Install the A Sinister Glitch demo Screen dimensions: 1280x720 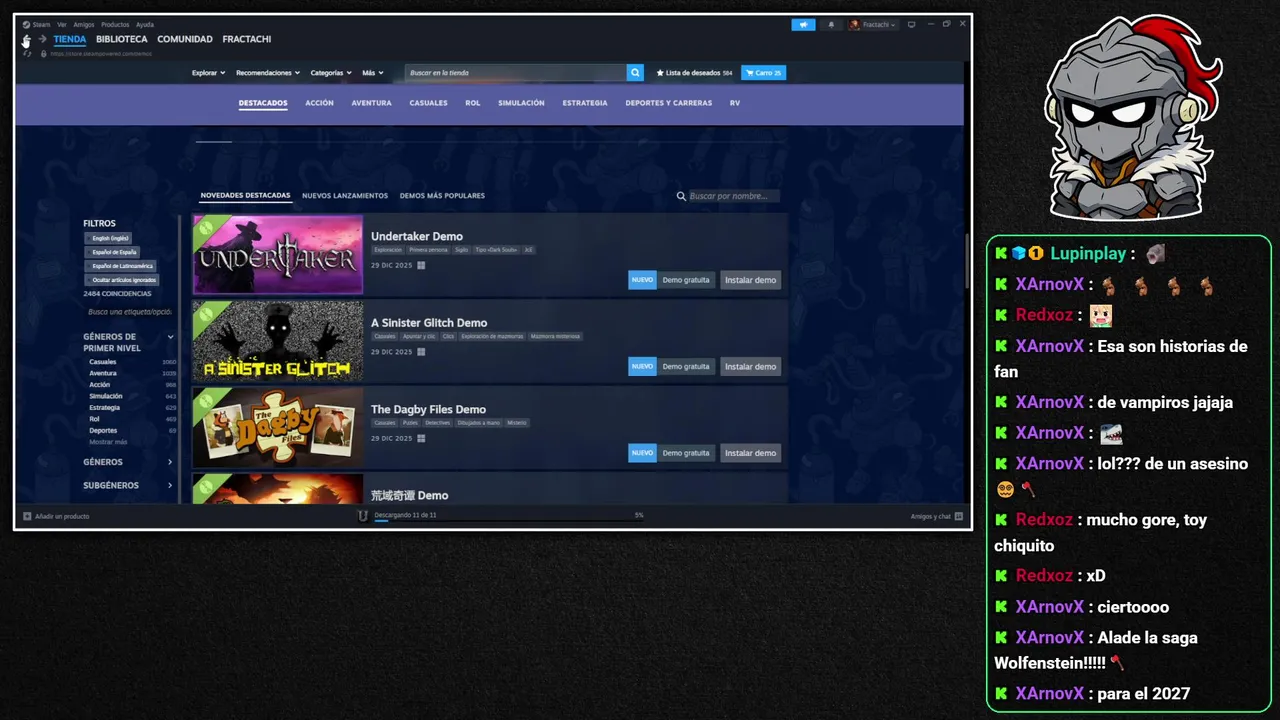(x=750, y=366)
